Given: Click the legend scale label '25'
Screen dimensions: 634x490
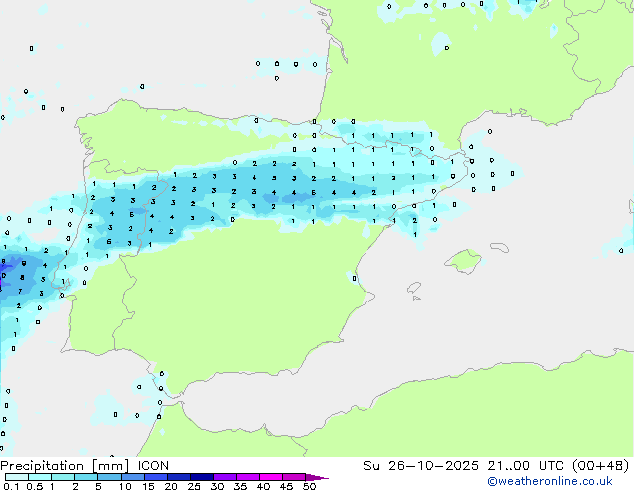Looking at the screenshot, I should (x=194, y=486).
